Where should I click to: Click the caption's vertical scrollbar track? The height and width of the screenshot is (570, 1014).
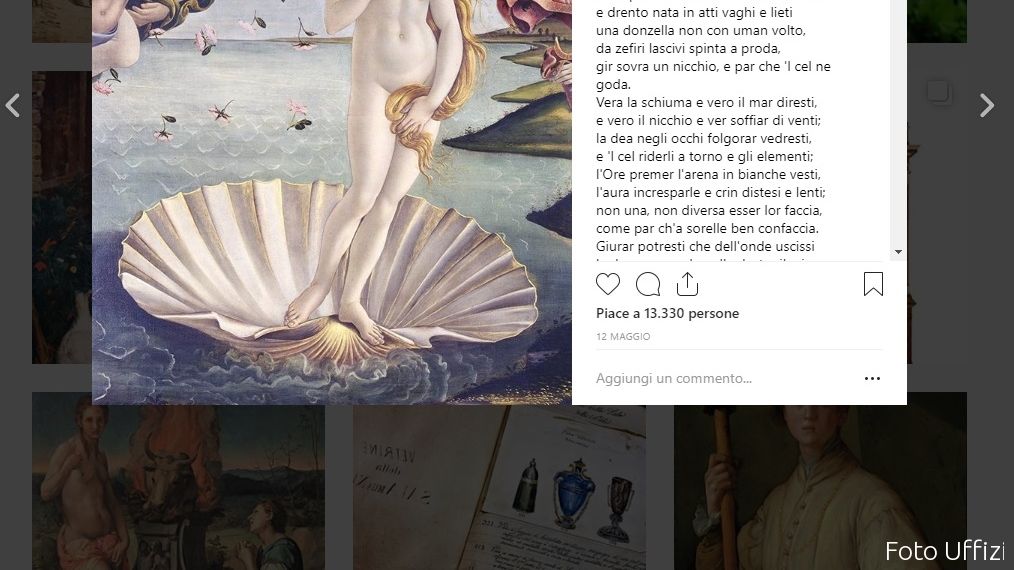point(898,123)
